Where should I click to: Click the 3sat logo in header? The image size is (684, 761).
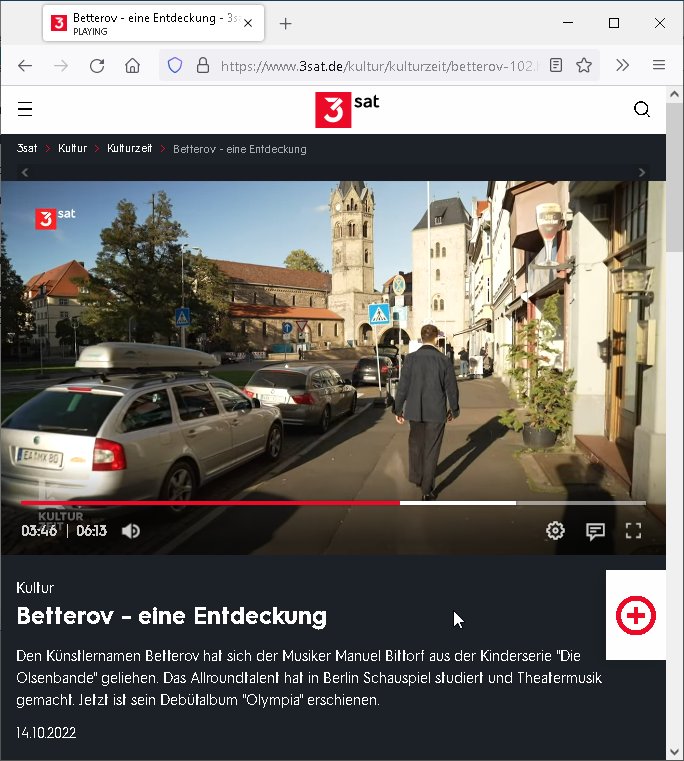pyautogui.click(x=346, y=109)
